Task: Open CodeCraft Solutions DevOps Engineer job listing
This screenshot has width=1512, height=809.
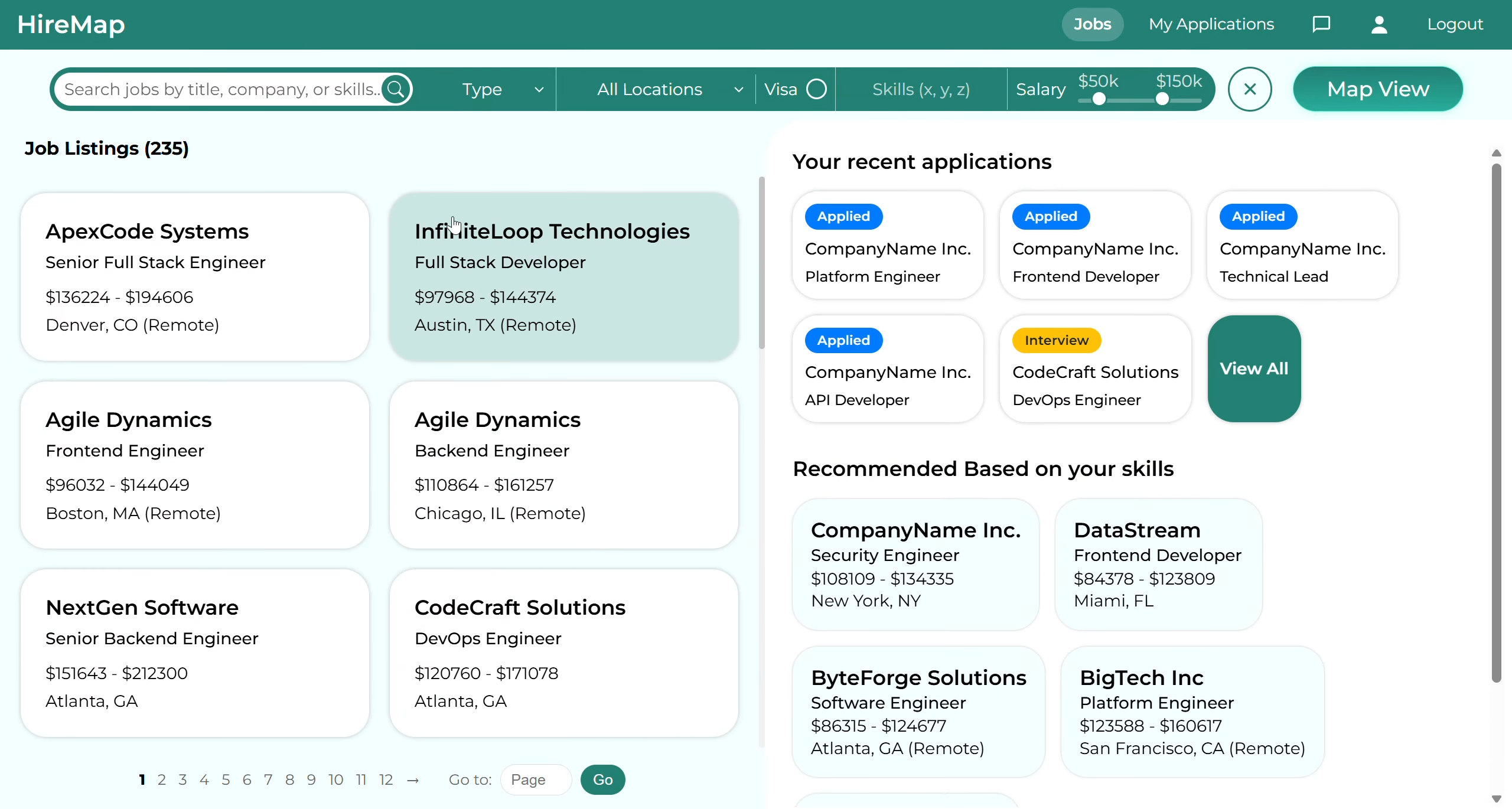Action: pos(564,653)
